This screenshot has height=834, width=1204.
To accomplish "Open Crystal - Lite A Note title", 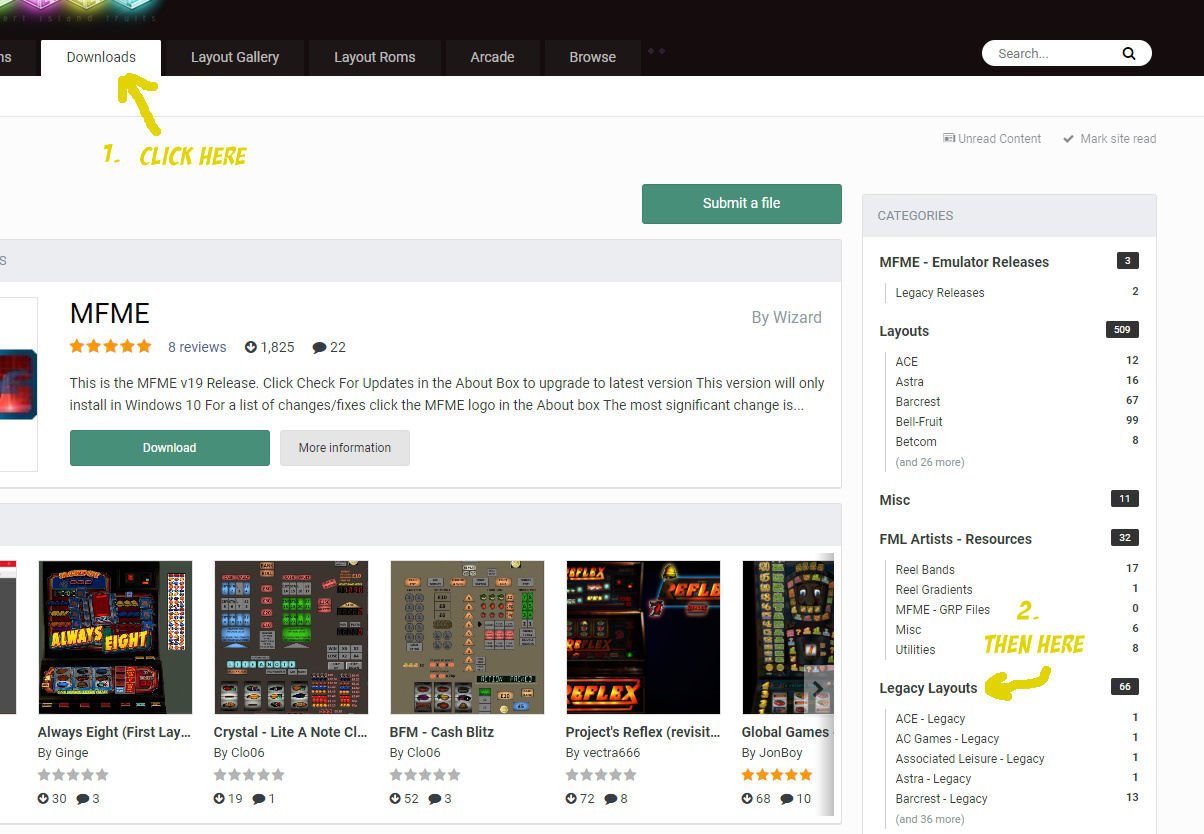I will tap(290, 732).
